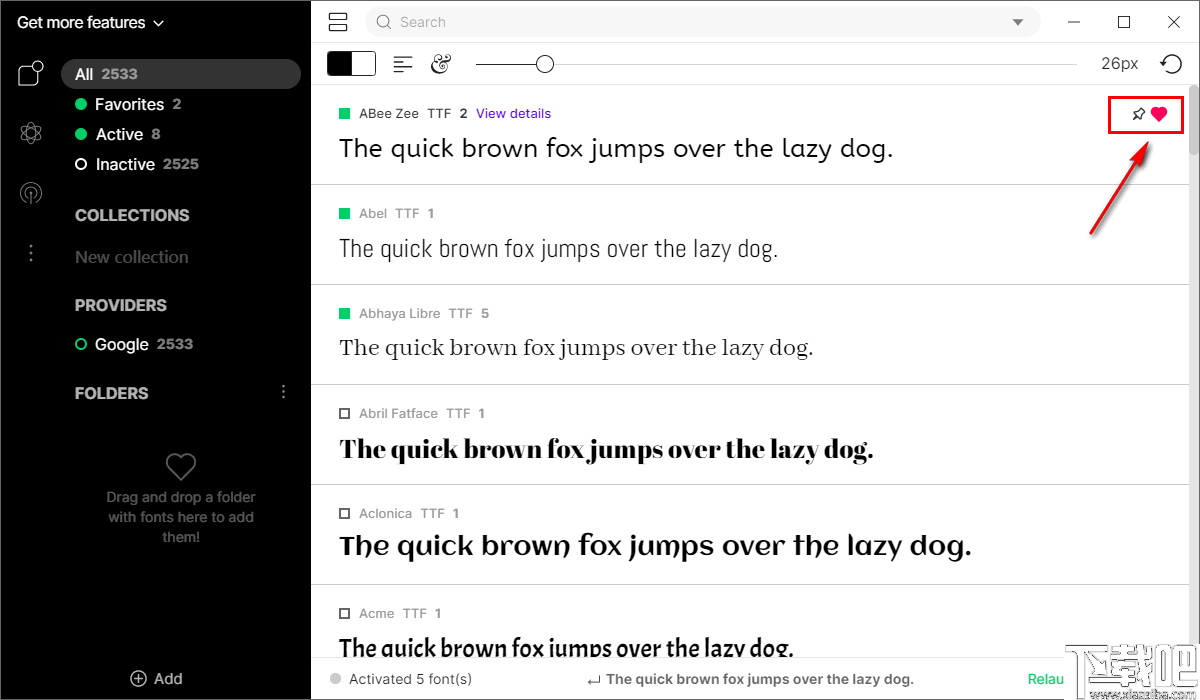Image resolution: width=1200 pixels, height=700 pixels.
Task: Select the All 2533 fonts filter
Action: pyautogui.click(x=181, y=74)
